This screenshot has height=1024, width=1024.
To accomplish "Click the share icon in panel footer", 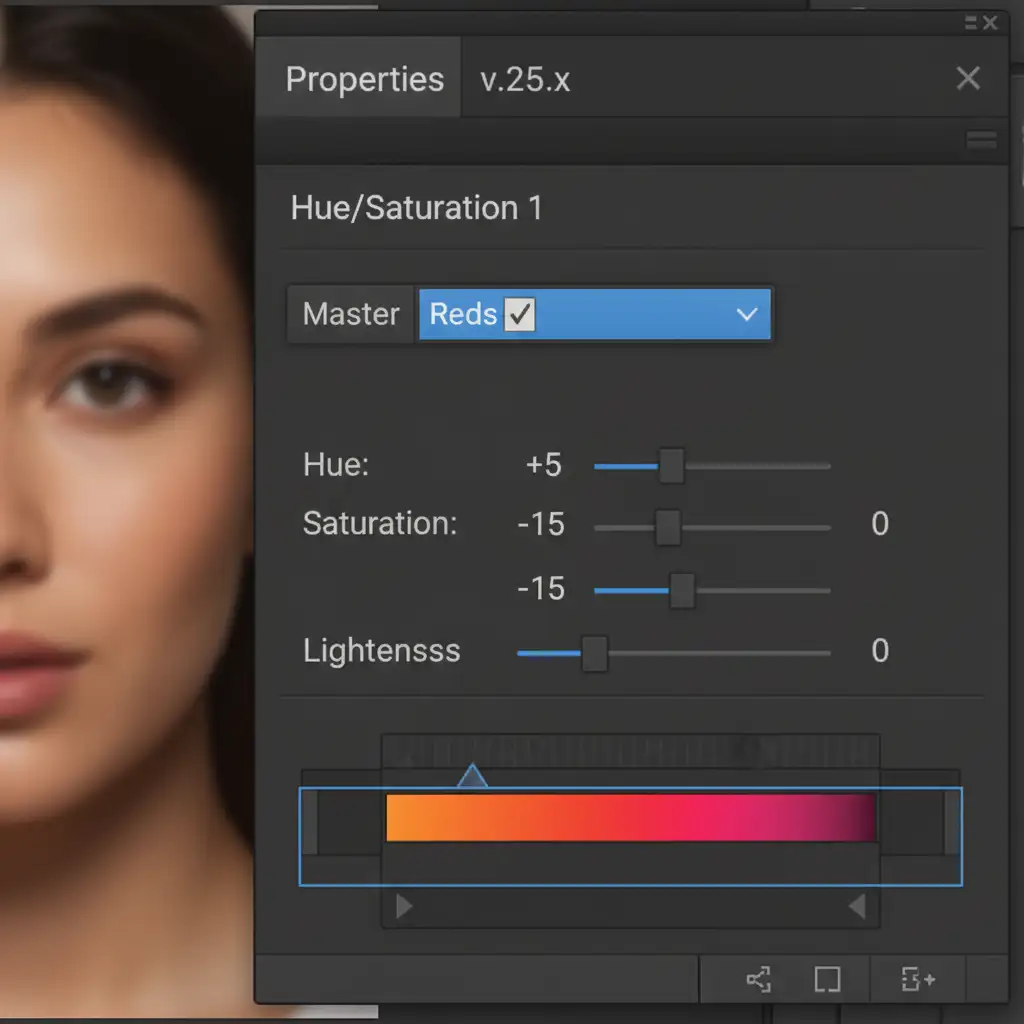I will click(759, 980).
